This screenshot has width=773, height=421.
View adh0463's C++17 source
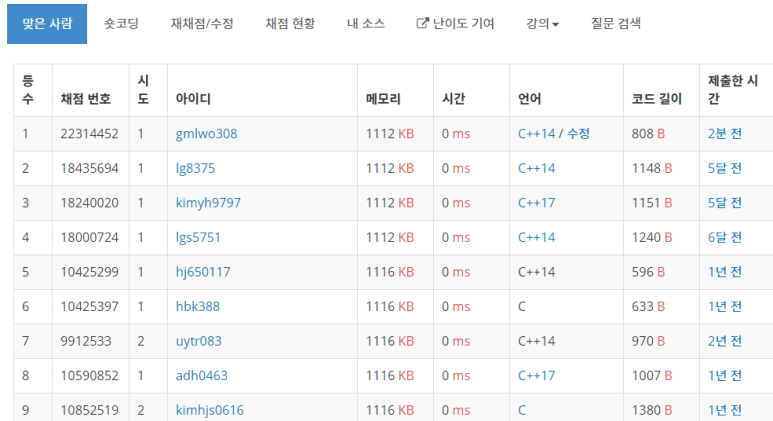point(536,375)
